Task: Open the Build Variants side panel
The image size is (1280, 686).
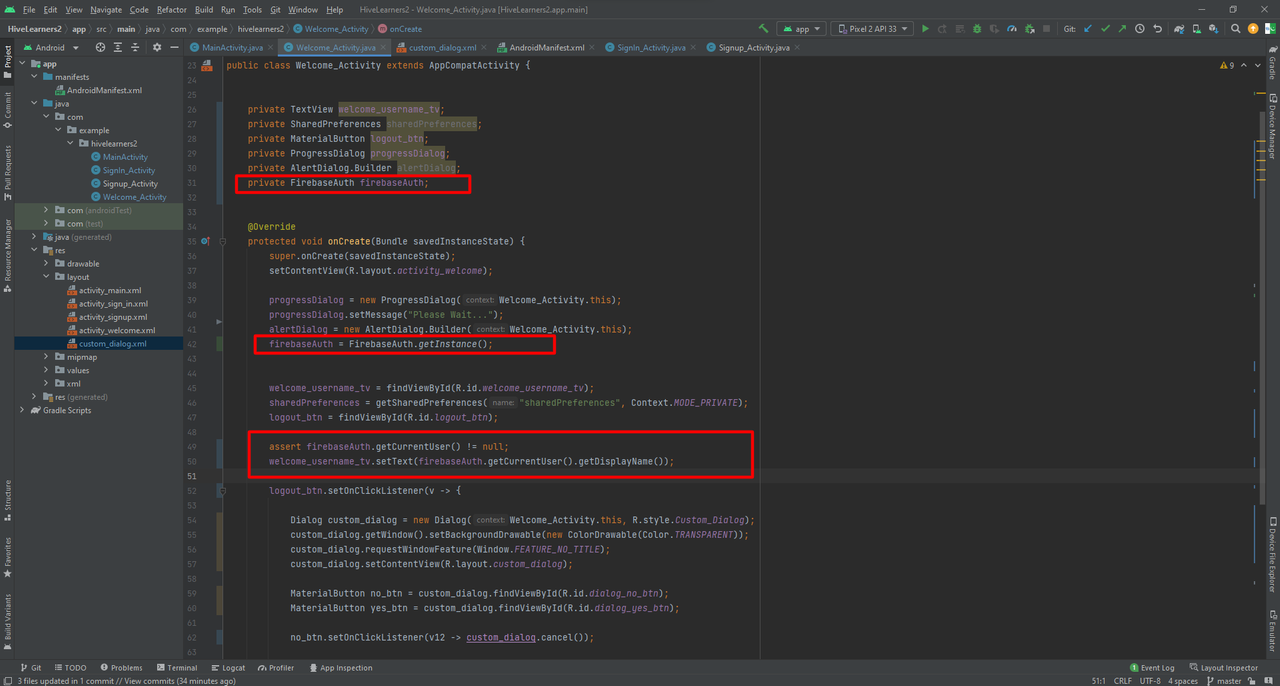Action: pos(7,620)
